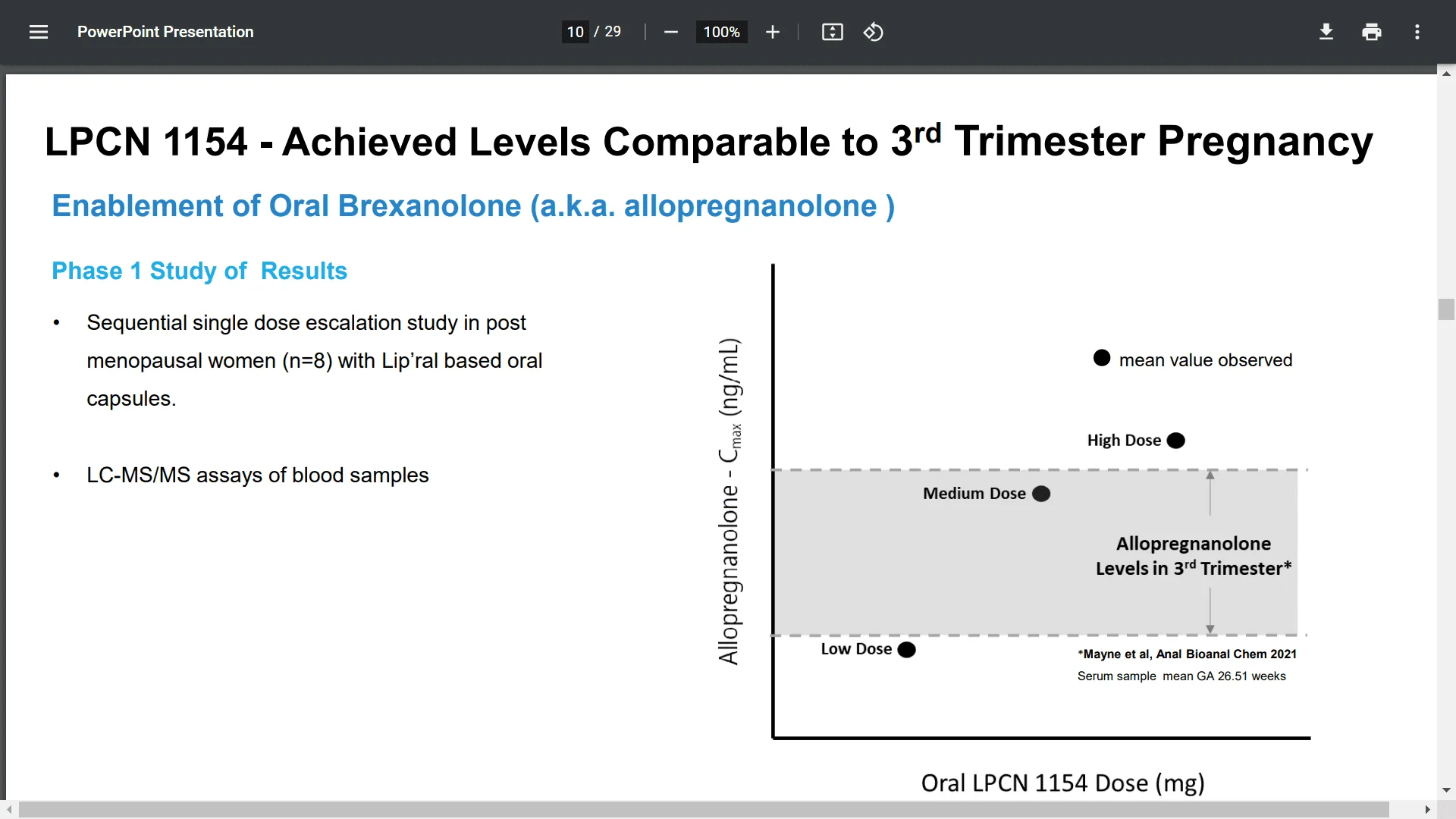
Task: Toggle to next slide using forward navigation
Action: [x=1427, y=809]
